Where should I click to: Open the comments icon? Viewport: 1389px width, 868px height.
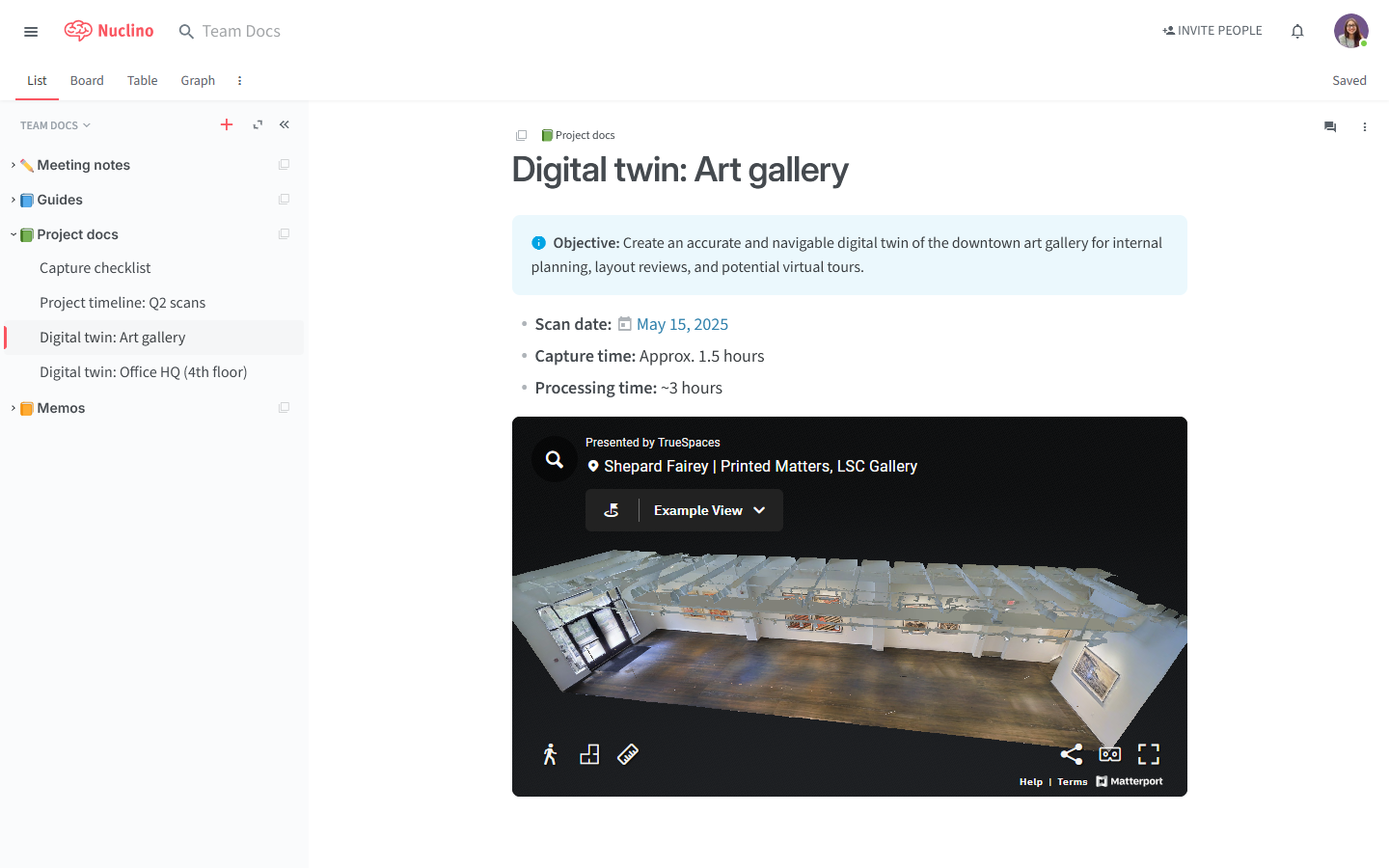(x=1330, y=126)
